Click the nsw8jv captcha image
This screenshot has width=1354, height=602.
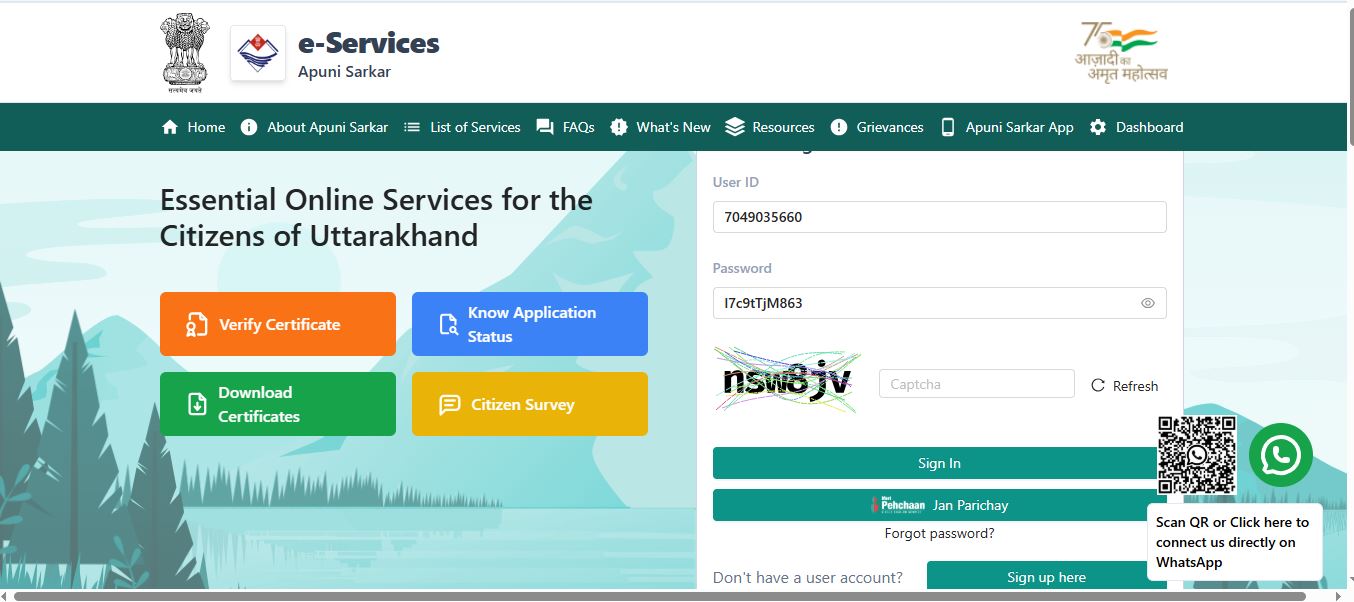point(788,381)
